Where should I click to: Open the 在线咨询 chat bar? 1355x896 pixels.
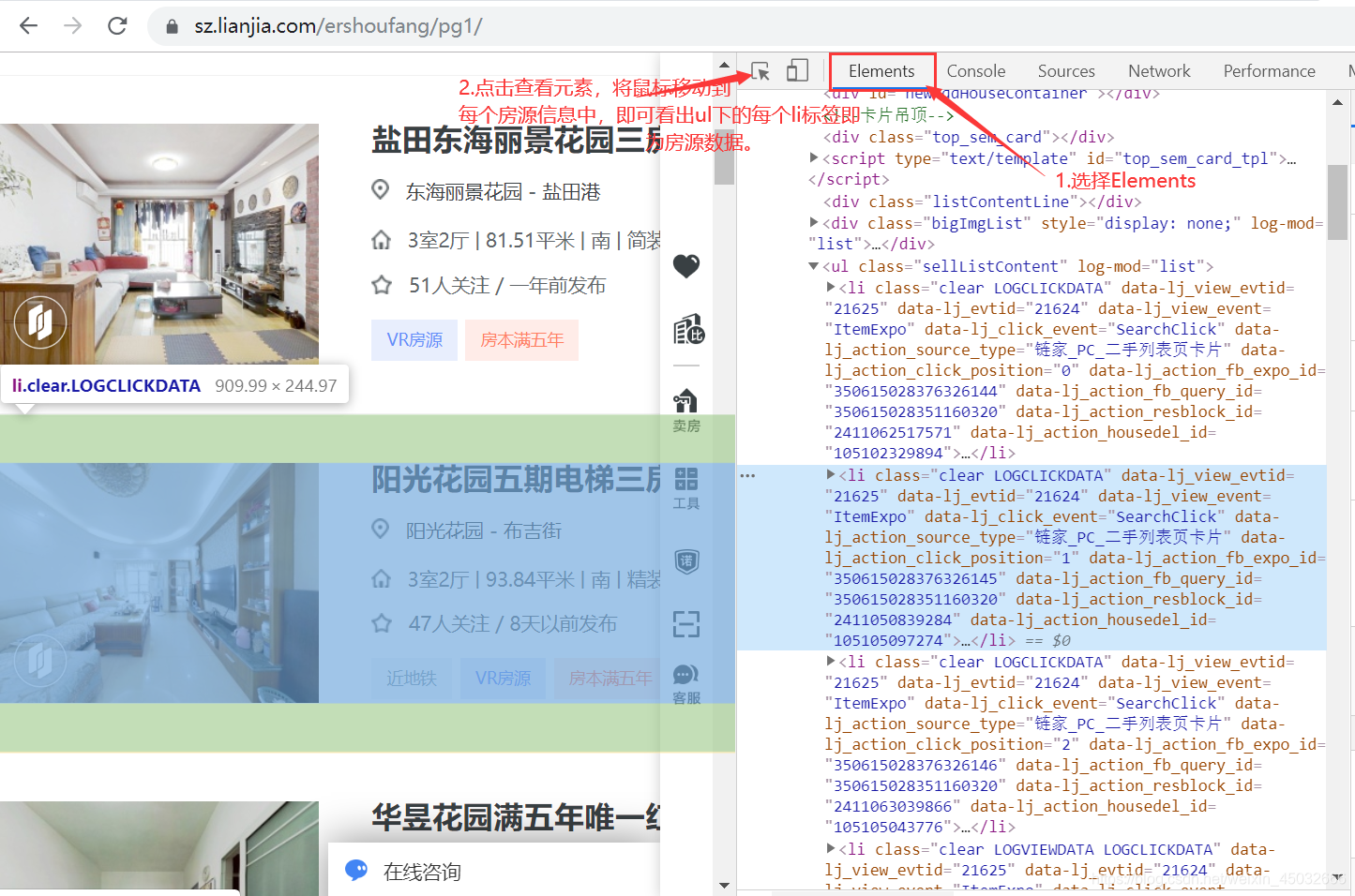point(494,870)
